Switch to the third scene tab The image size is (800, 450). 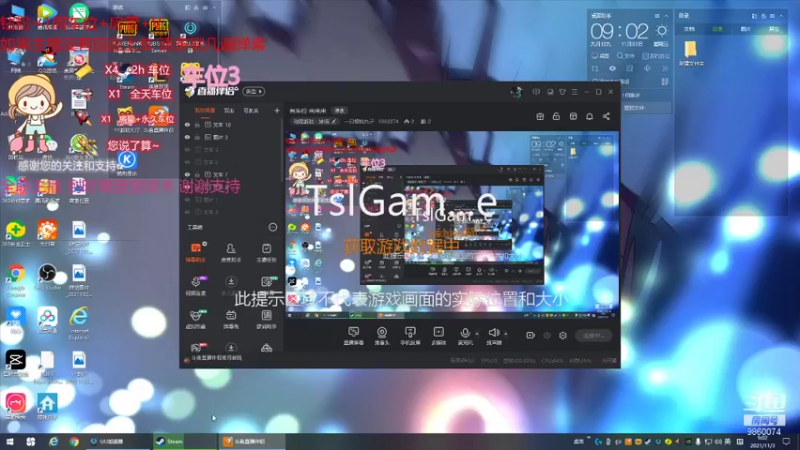(251, 110)
